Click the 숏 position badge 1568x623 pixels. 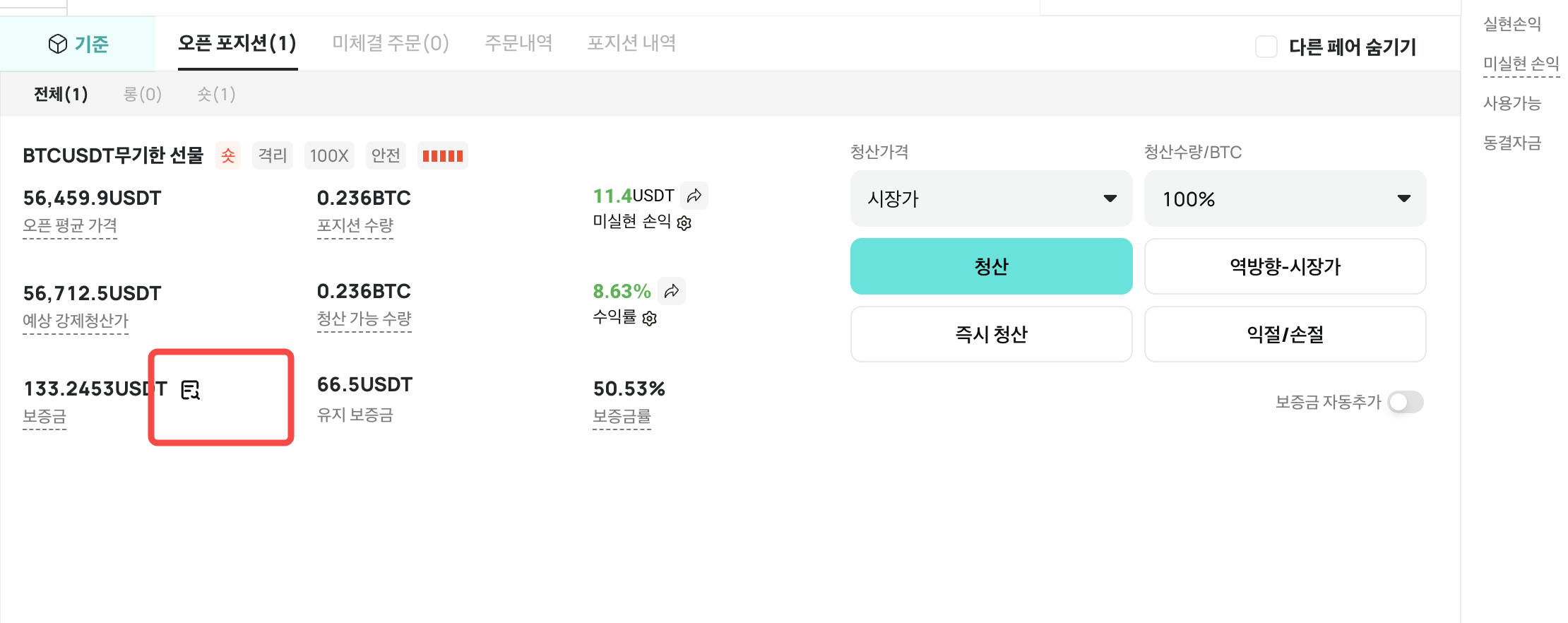[228, 155]
